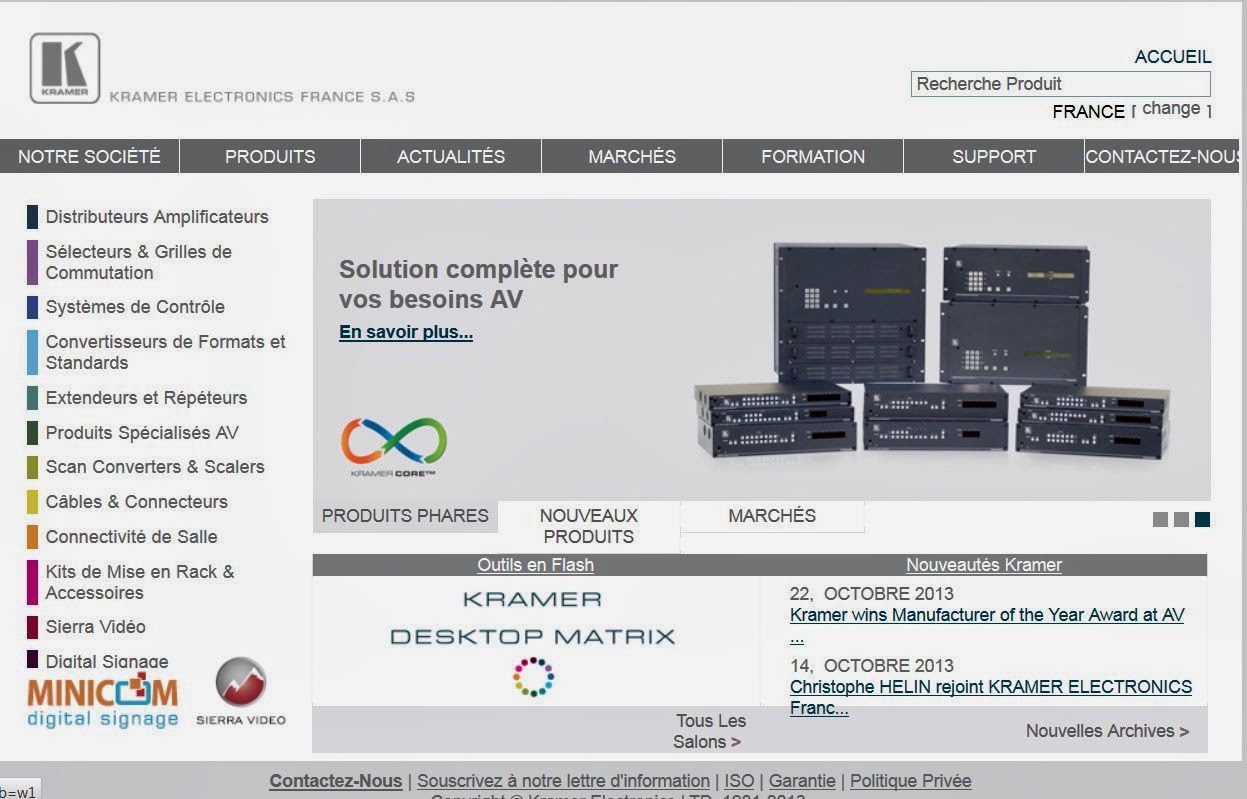Screen dimensions: 1247x799
Task: Select Sélecteurs & Grilles de Commutation
Action: click(x=138, y=262)
